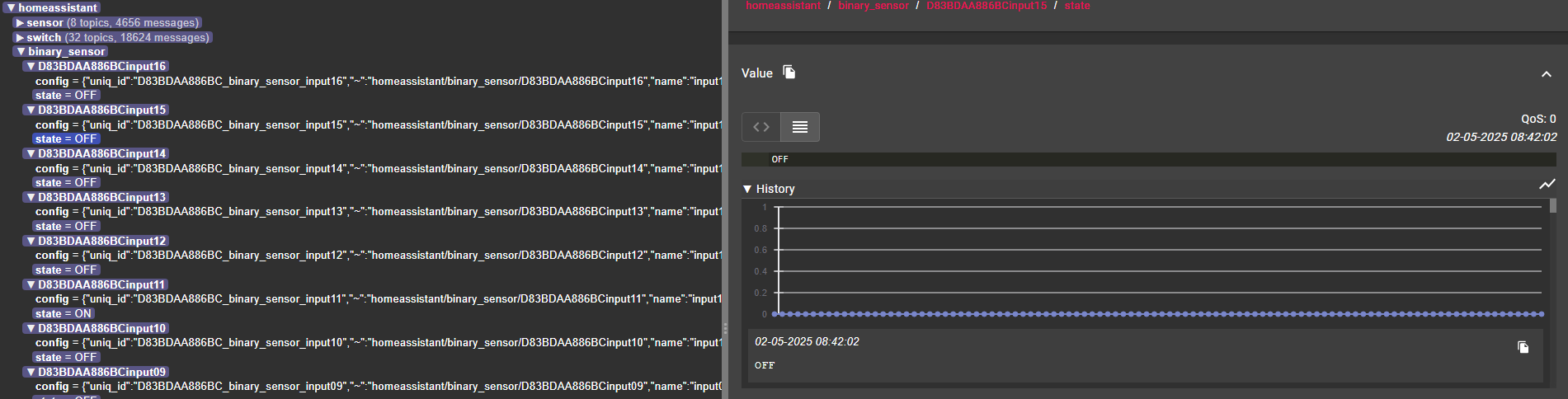Switch to formatted text value view
The image size is (1568, 399).
pyautogui.click(x=799, y=127)
